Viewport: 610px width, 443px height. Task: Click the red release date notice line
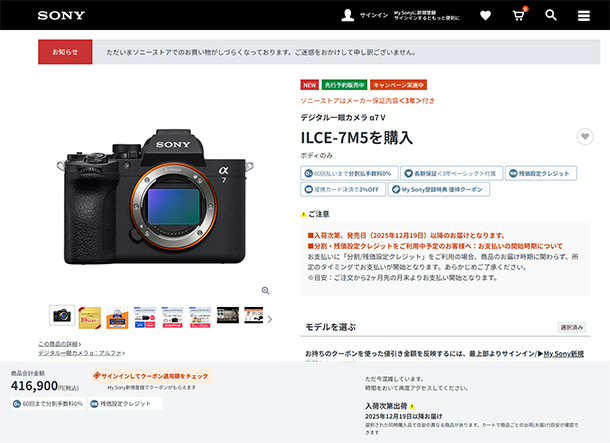(407, 235)
